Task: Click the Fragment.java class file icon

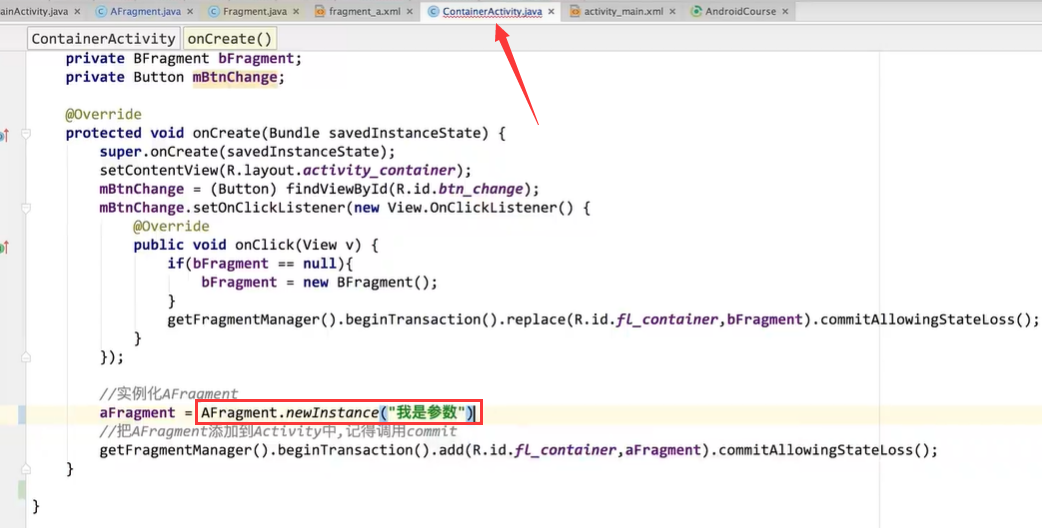Action: [214, 11]
